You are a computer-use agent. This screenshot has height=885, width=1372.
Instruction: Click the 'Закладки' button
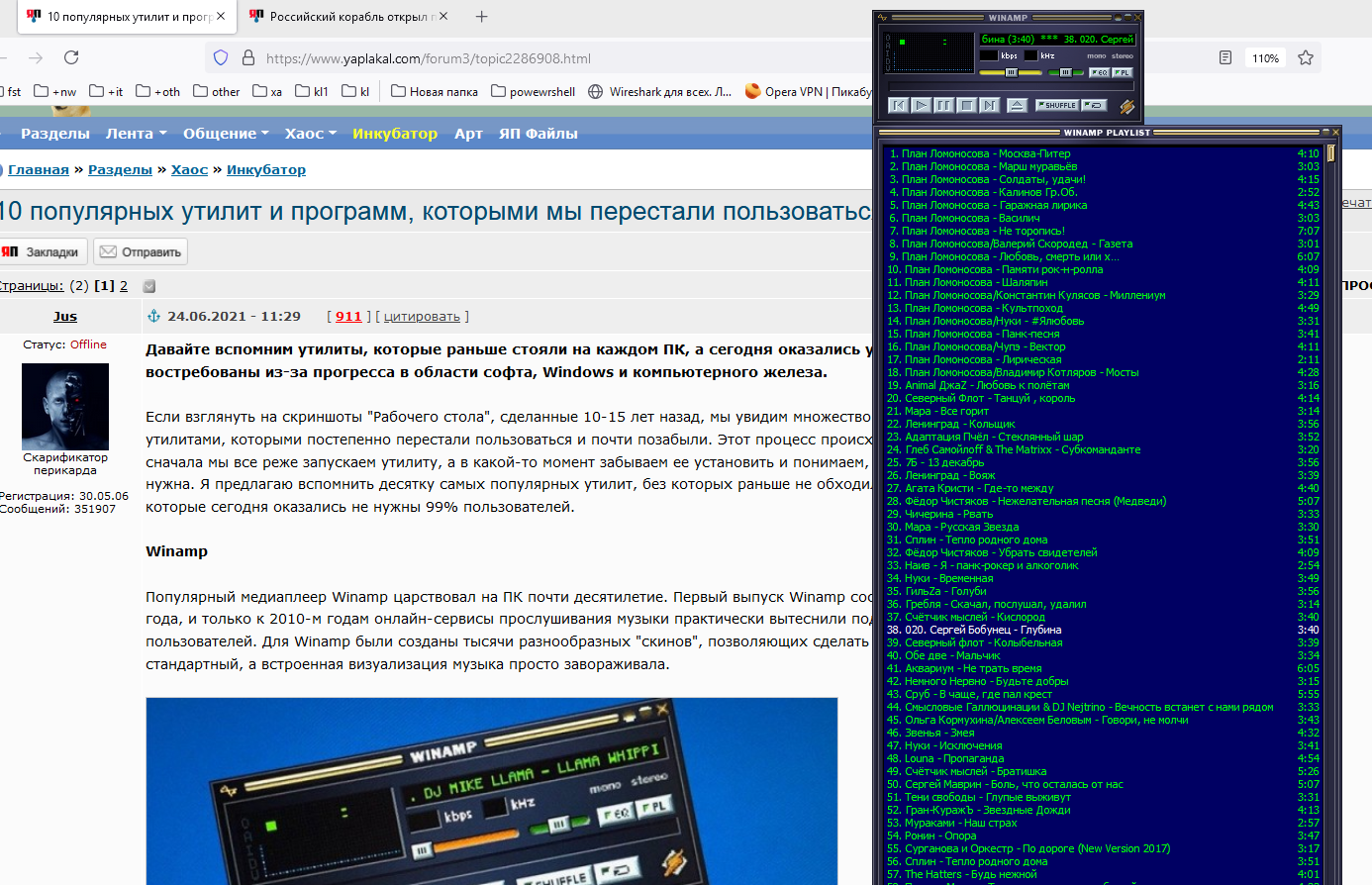tap(43, 251)
